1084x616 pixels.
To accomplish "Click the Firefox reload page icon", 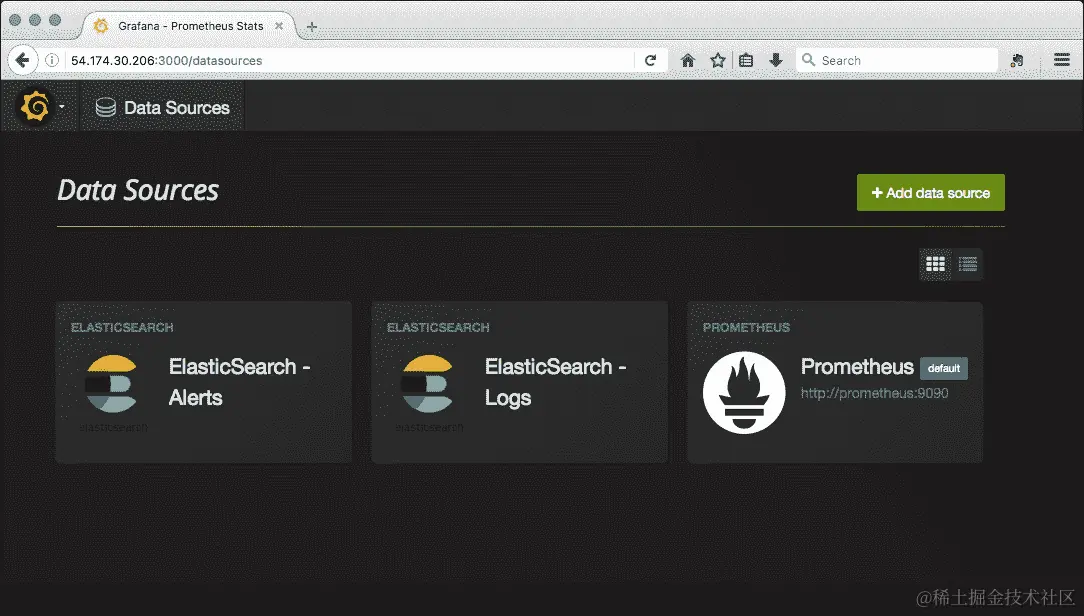I will tap(651, 60).
